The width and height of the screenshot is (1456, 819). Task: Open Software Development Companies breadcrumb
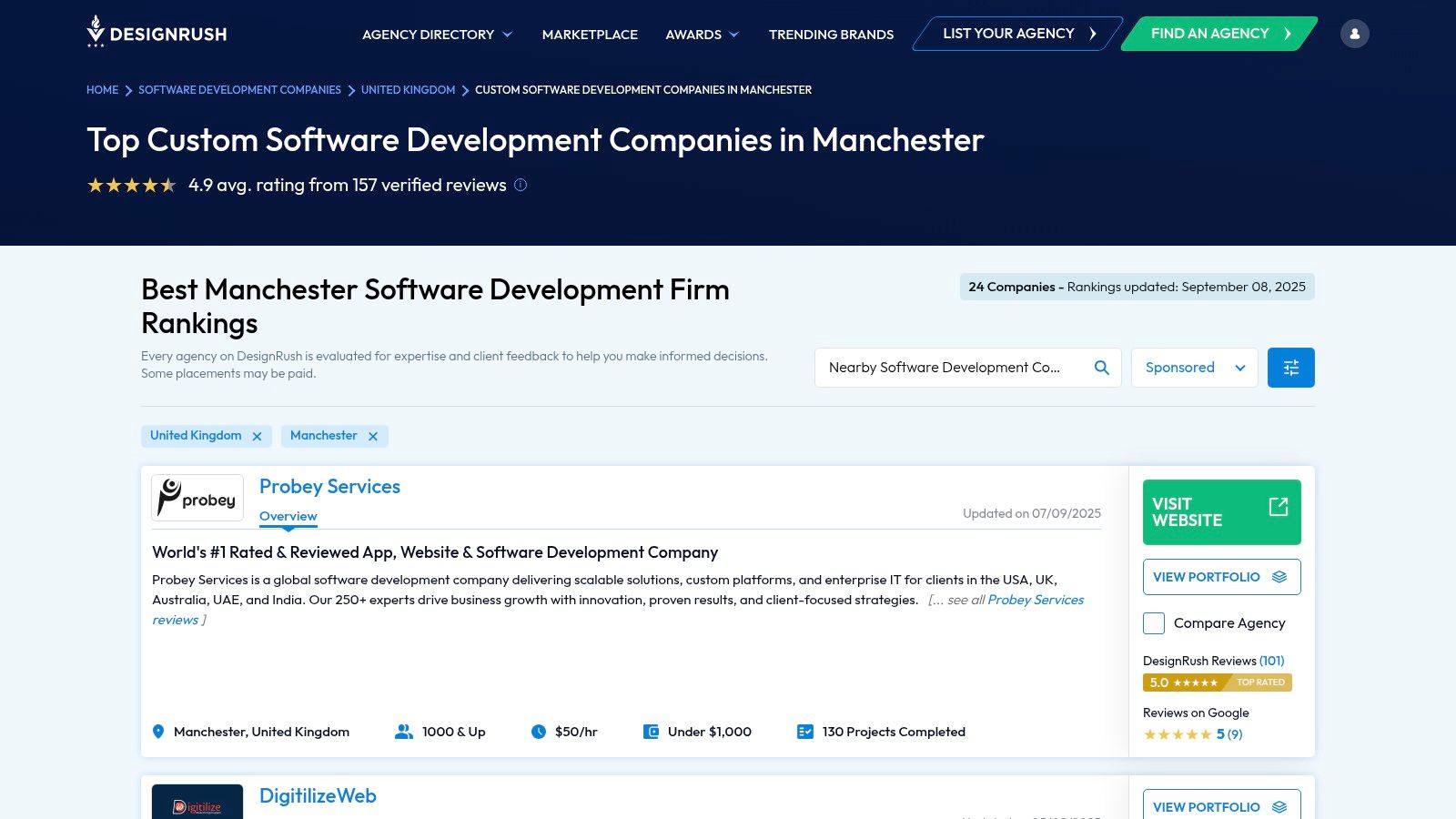click(239, 90)
